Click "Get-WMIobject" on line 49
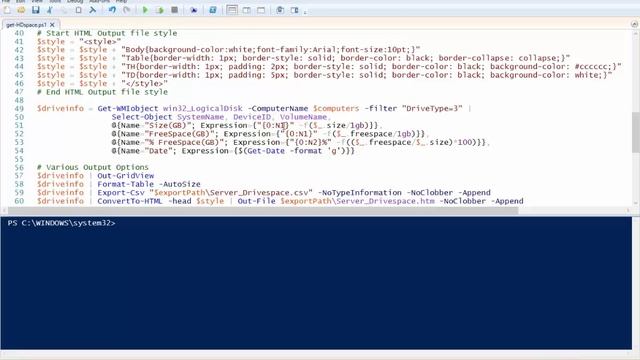This screenshot has height=360, width=640. click(128, 109)
